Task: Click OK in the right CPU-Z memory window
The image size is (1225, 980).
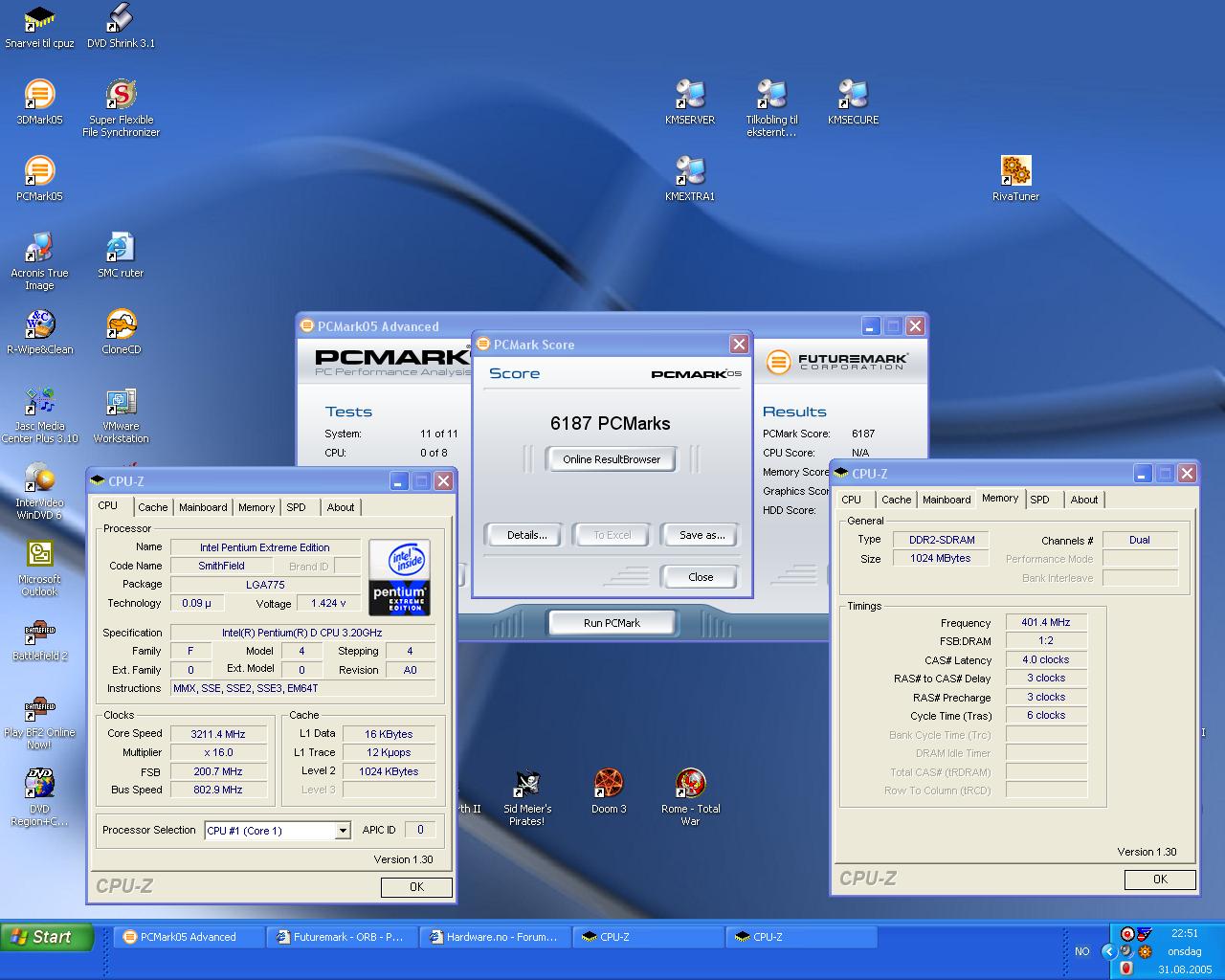Action: tap(1160, 879)
